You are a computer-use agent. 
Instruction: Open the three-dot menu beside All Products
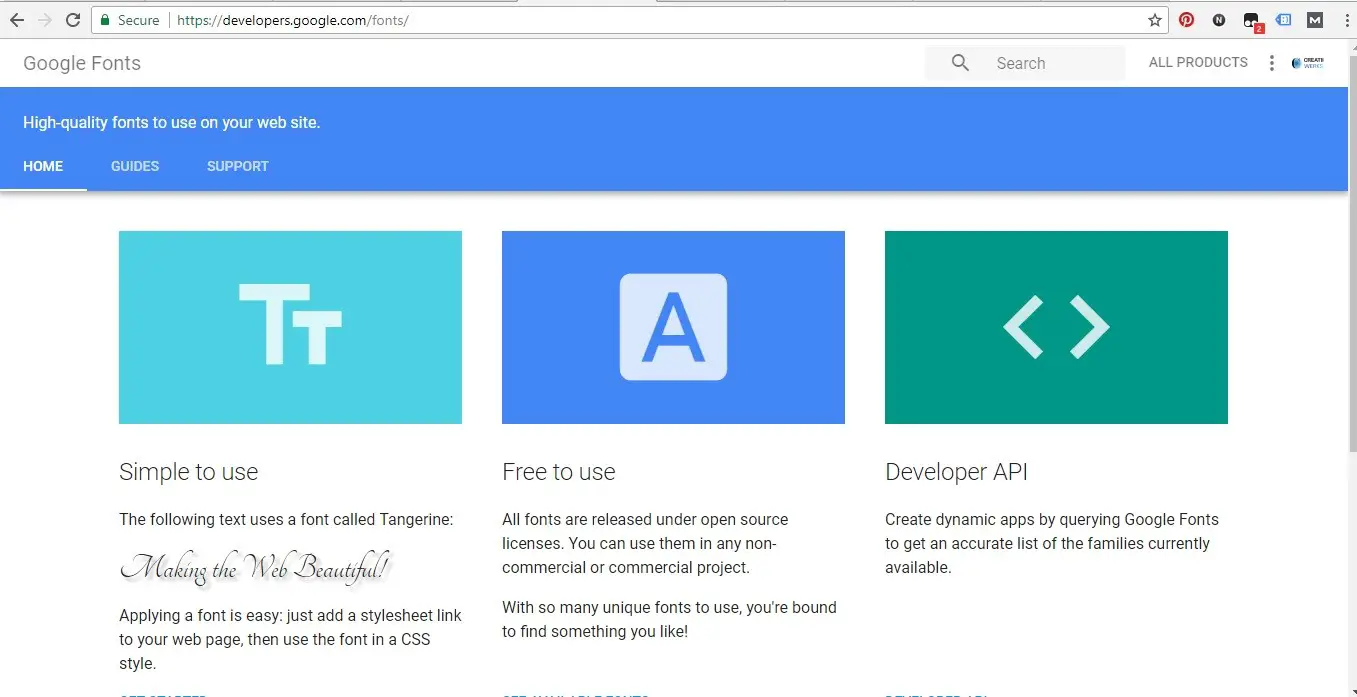(1271, 63)
